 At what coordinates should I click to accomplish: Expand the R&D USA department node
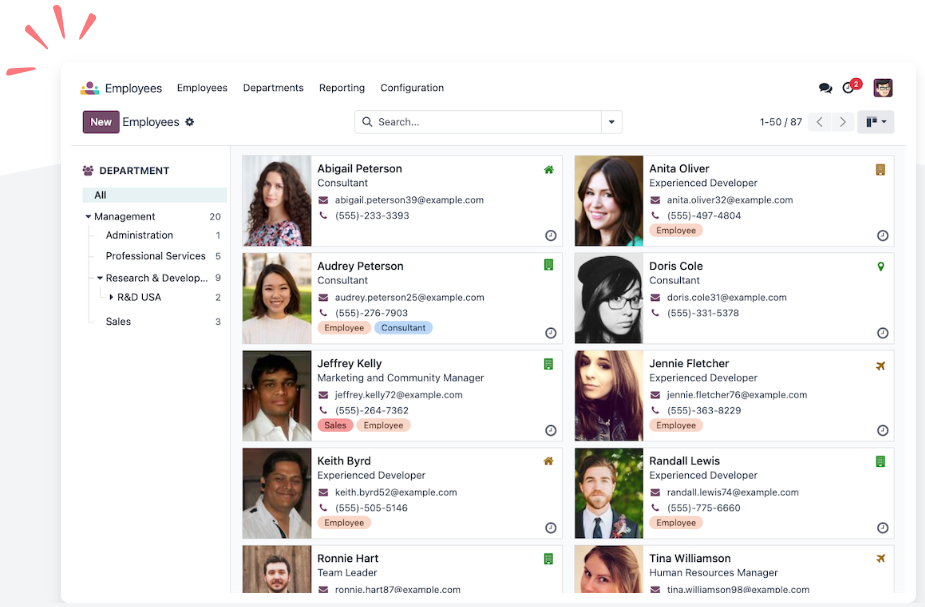pyautogui.click(x=111, y=297)
